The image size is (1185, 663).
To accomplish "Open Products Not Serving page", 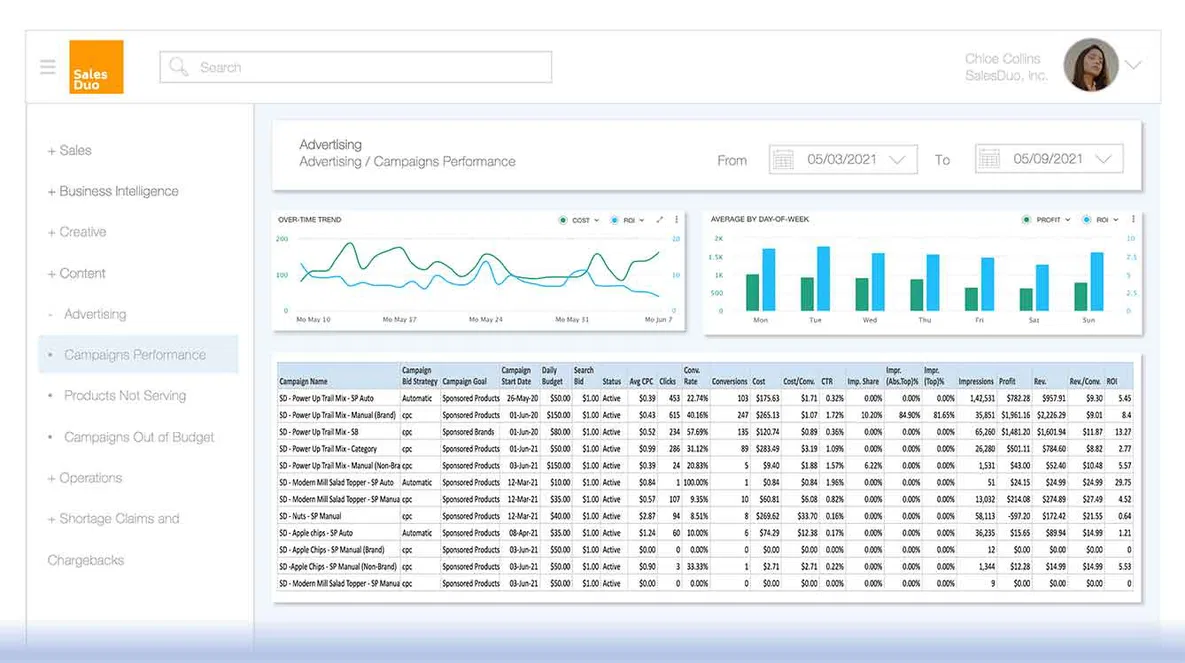I will tap(125, 395).
